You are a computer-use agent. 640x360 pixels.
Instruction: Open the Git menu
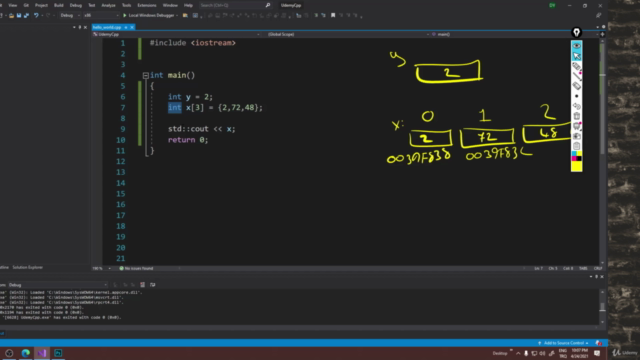26,5
